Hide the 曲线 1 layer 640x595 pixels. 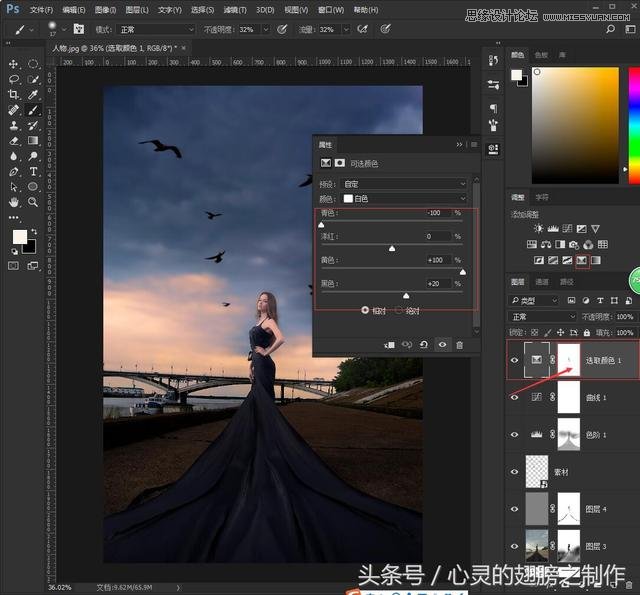515,397
